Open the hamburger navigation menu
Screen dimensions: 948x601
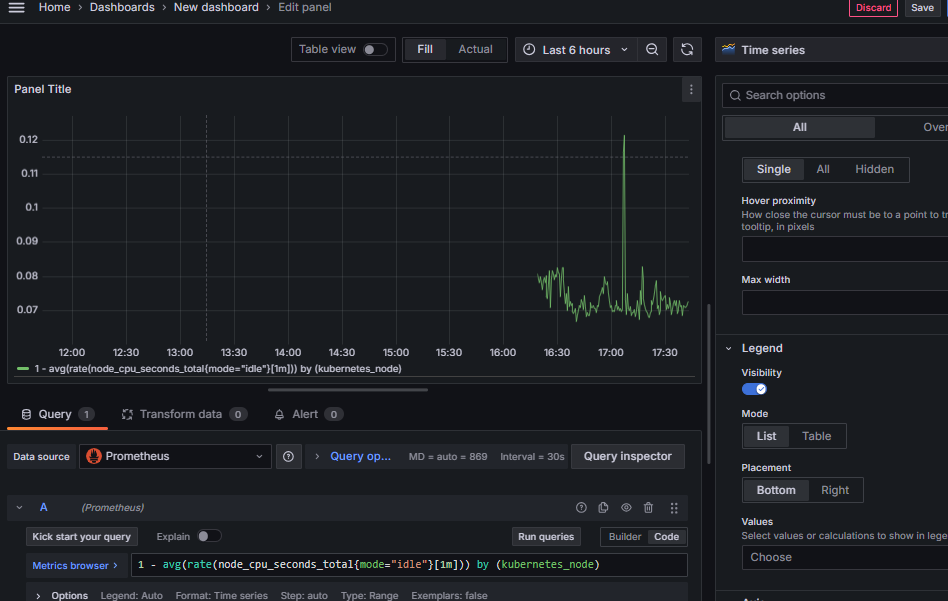(x=16, y=8)
